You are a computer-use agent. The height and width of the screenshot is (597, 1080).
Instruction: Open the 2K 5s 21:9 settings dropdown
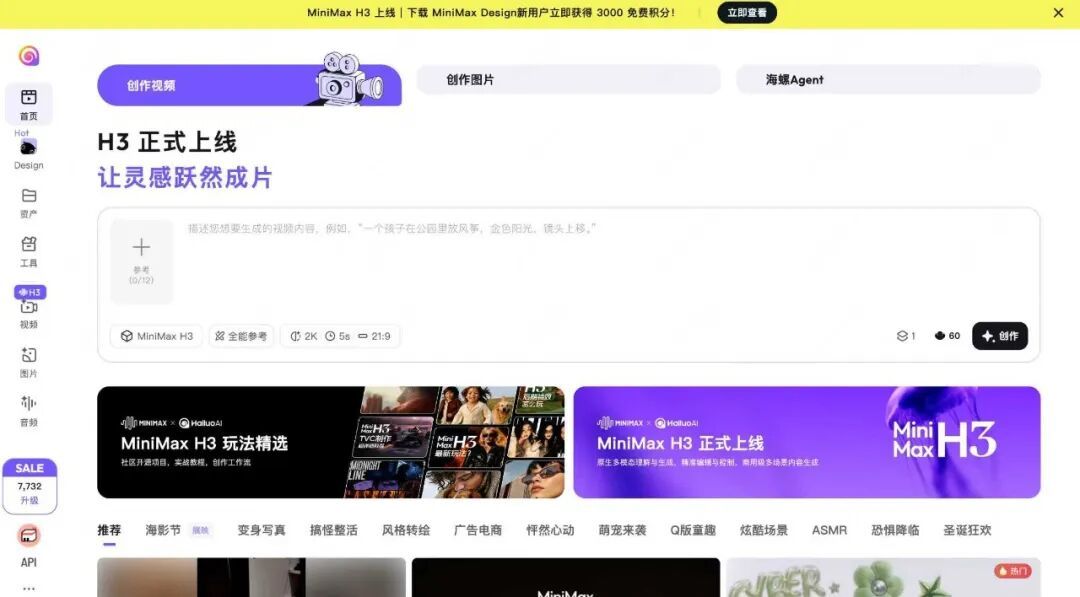[x=340, y=336]
